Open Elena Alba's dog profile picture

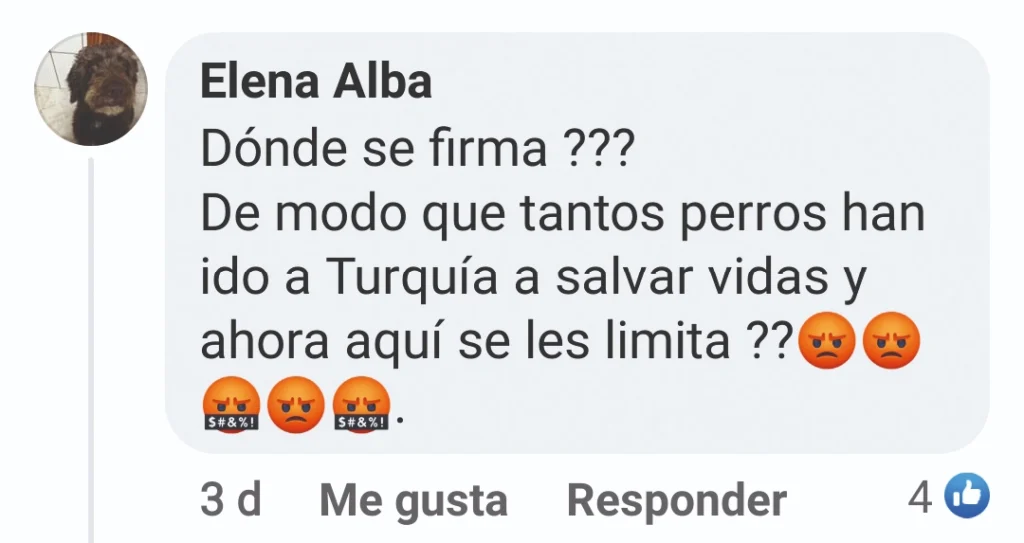[x=91, y=88]
